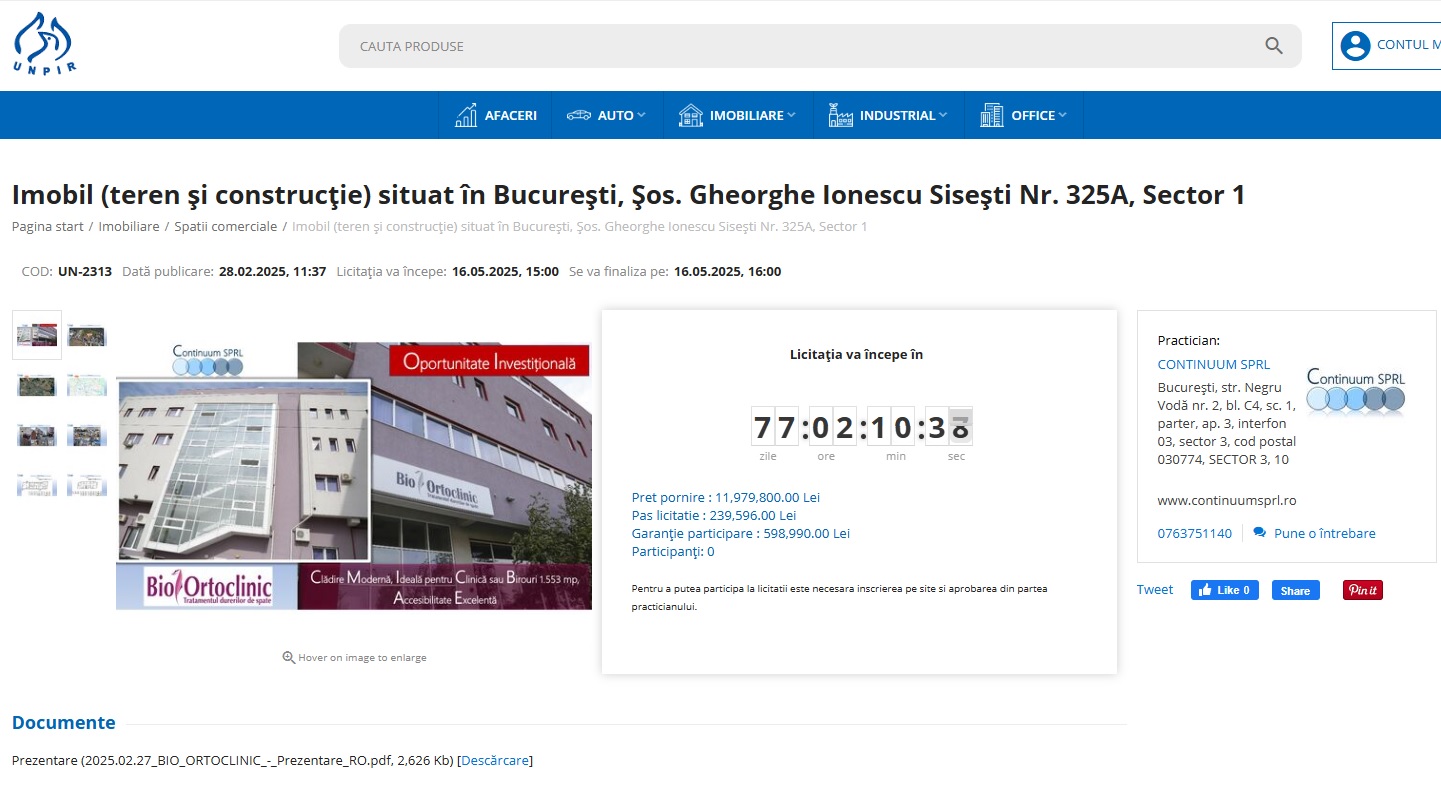Click the Imobiliare house icon
The width and height of the screenshot is (1441, 806).
pyautogui.click(x=690, y=115)
